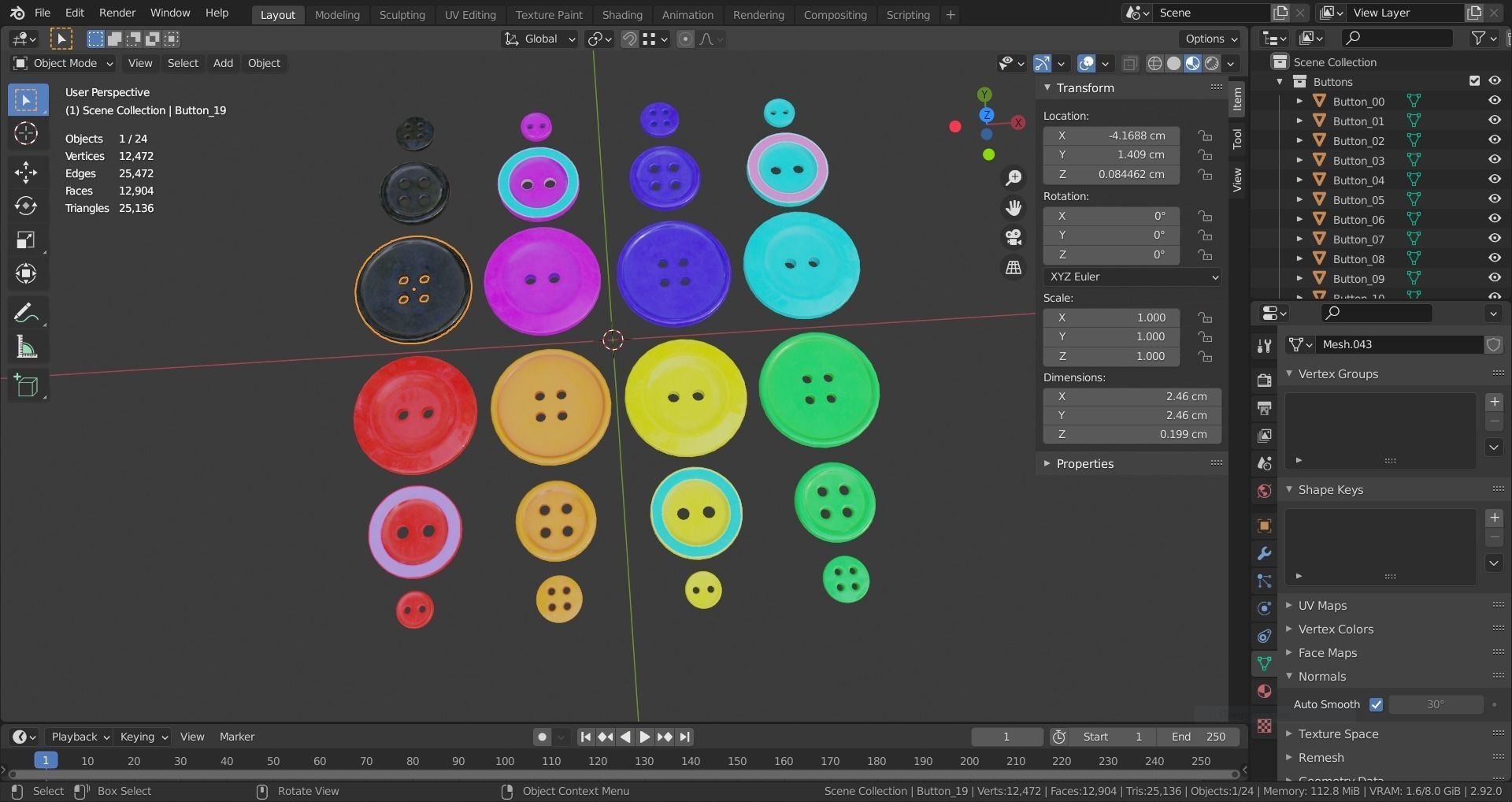Open the Output properties tab

point(1264,408)
